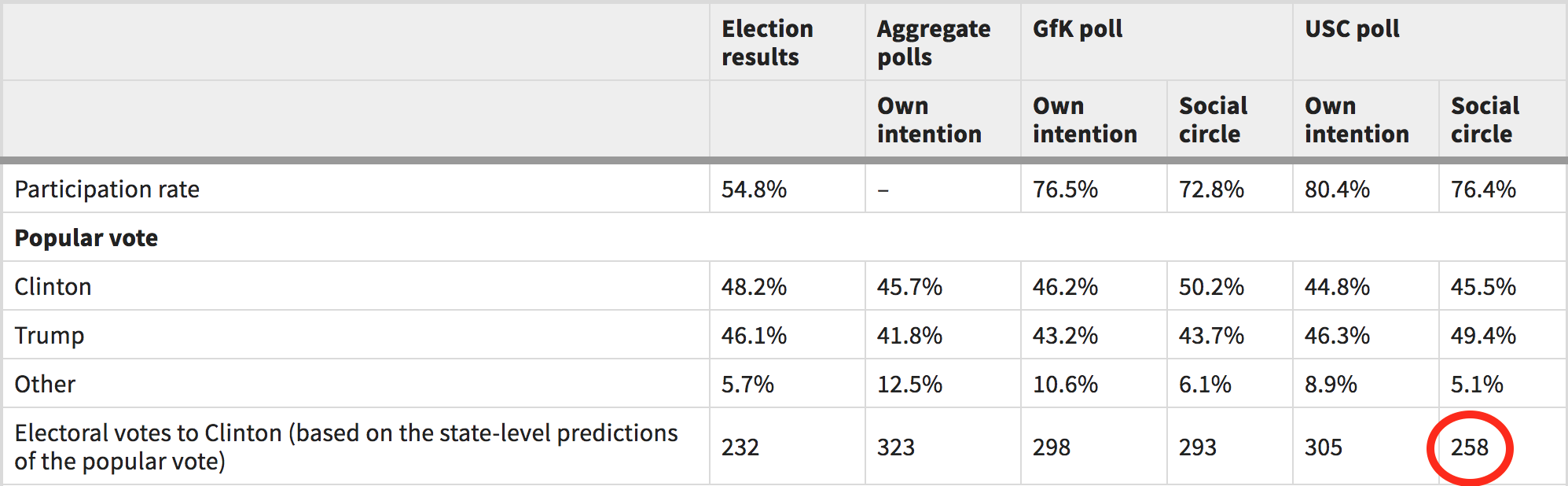Click the Trump row label

(x=50, y=336)
